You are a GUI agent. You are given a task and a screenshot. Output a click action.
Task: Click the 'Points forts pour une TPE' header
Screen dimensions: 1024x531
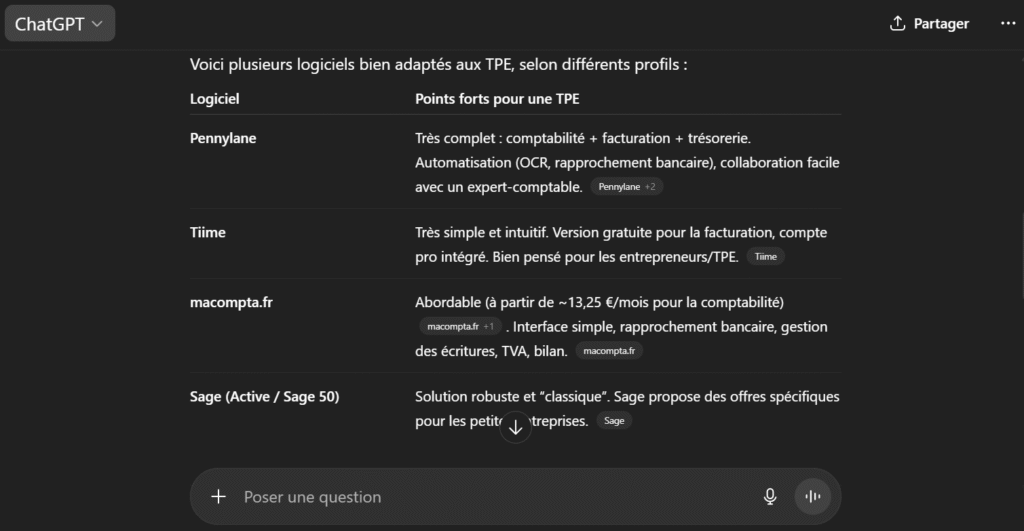(497, 99)
